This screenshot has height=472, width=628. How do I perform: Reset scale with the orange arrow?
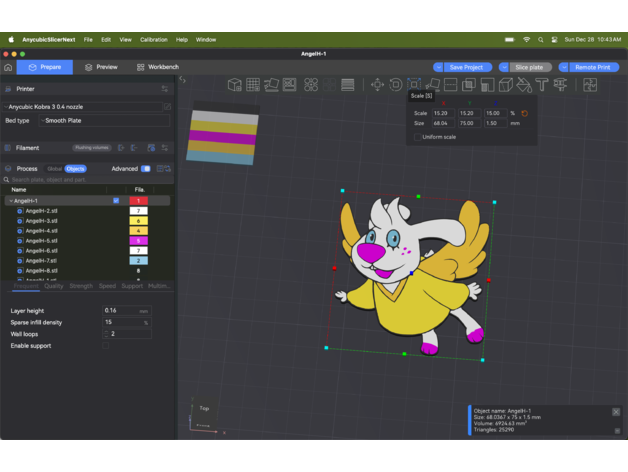coord(524,113)
